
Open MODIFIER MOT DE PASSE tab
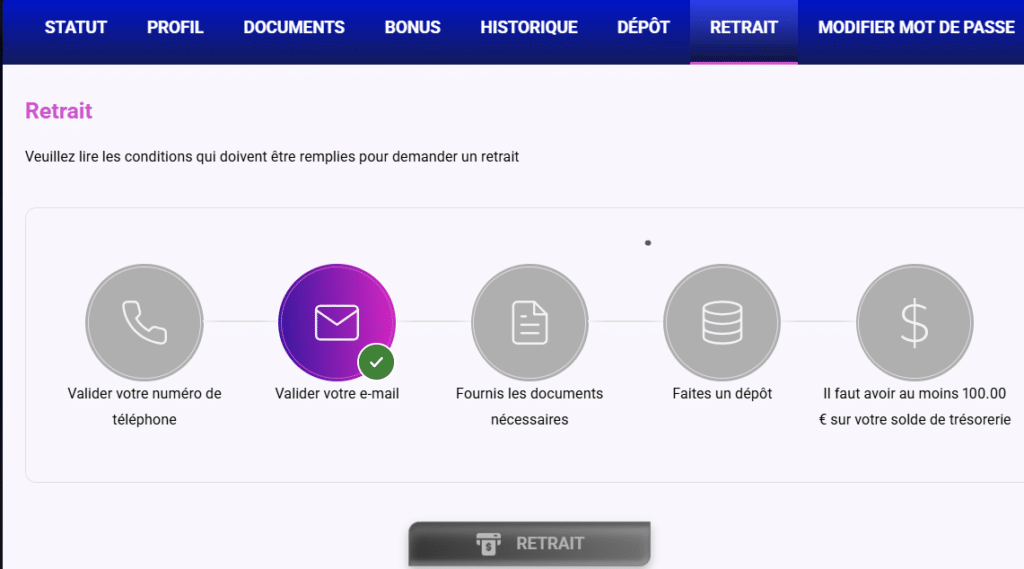[x=916, y=27]
